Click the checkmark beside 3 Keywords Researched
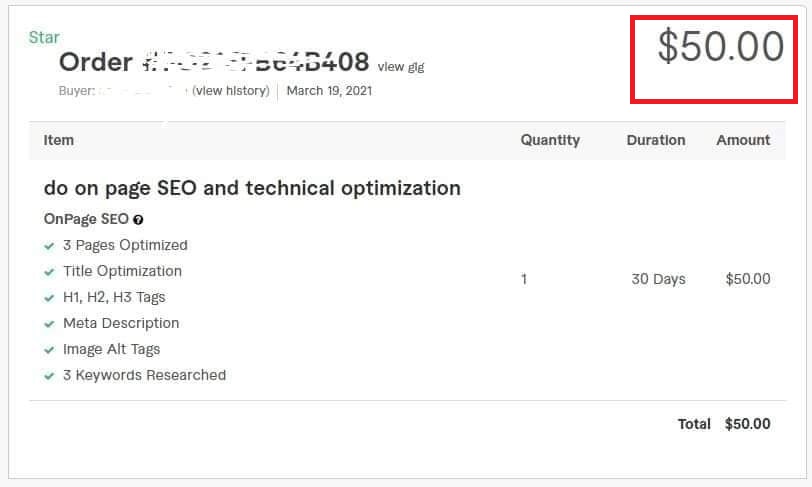The height and width of the screenshot is (487, 812). click(49, 376)
